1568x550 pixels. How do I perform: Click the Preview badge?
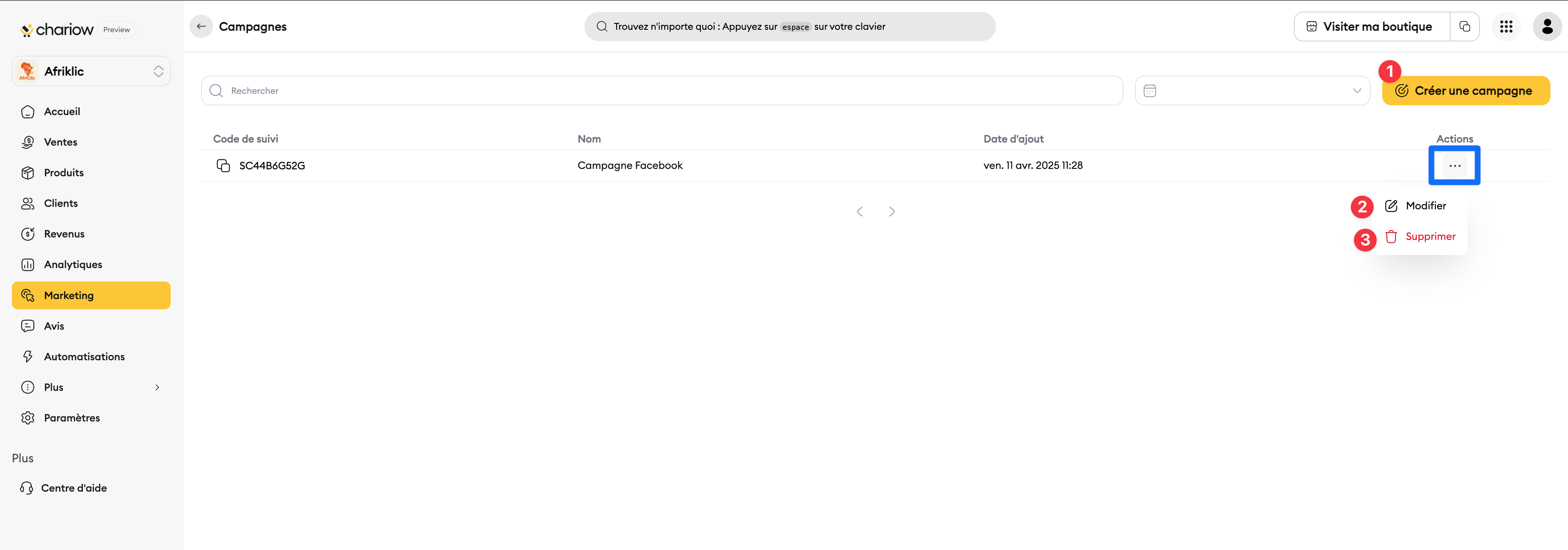point(116,30)
